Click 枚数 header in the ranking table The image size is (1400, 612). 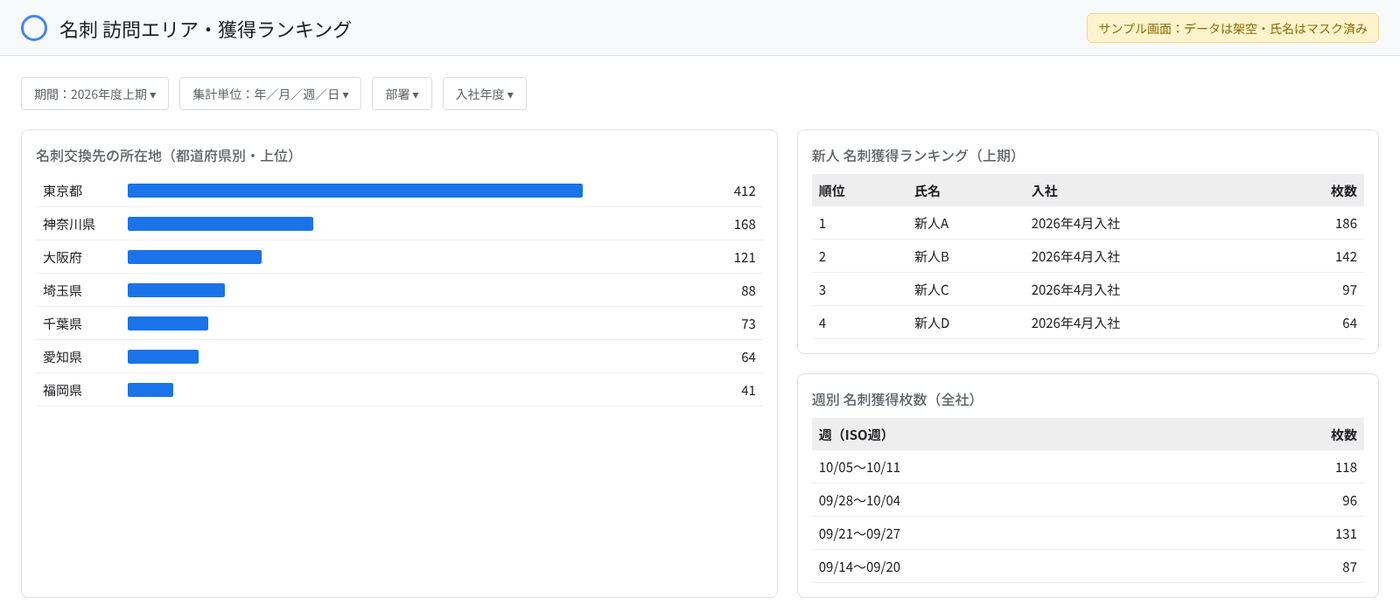click(1344, 190)
